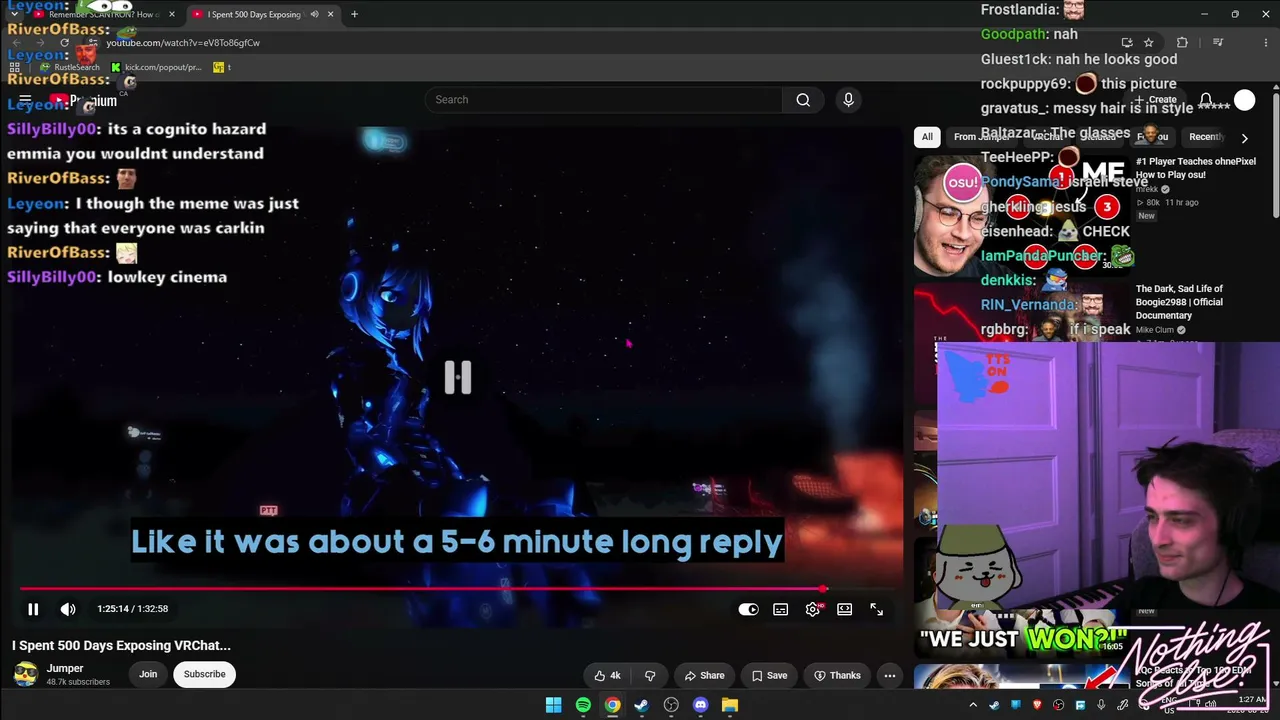Pause the video with the player pause button

click(33, 609)
